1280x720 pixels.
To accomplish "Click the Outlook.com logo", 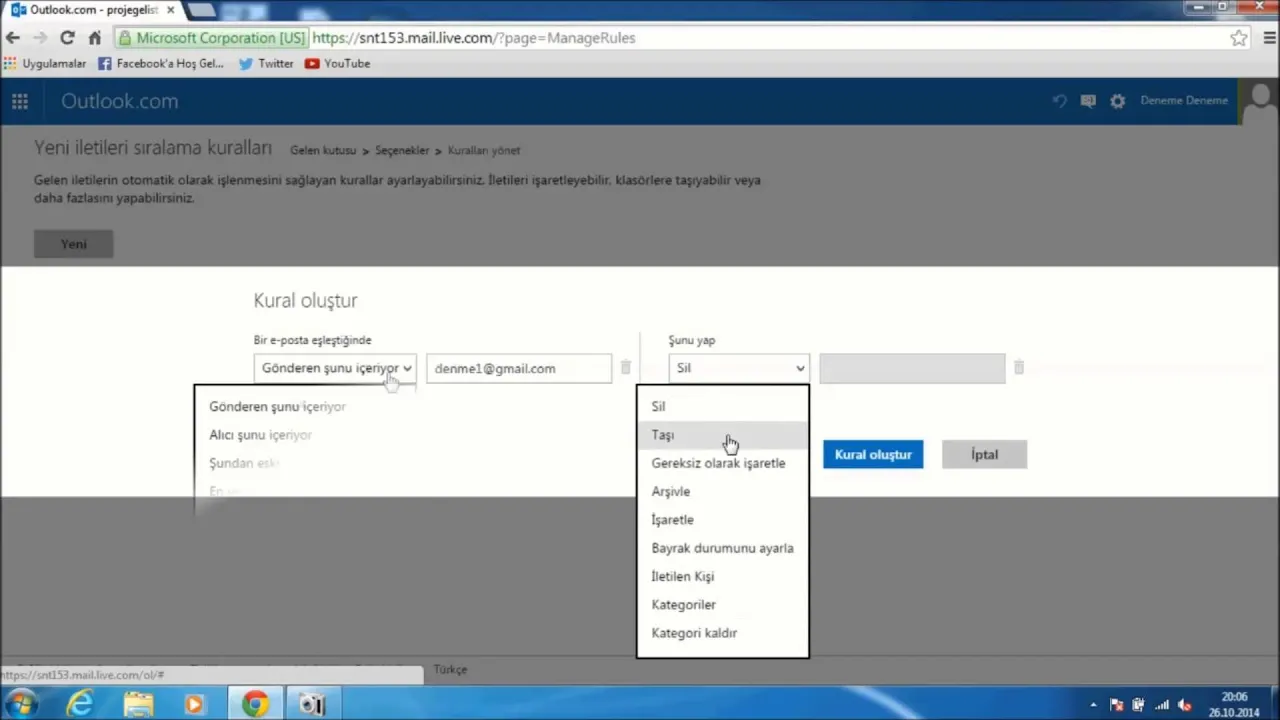I will click(119, 101).
